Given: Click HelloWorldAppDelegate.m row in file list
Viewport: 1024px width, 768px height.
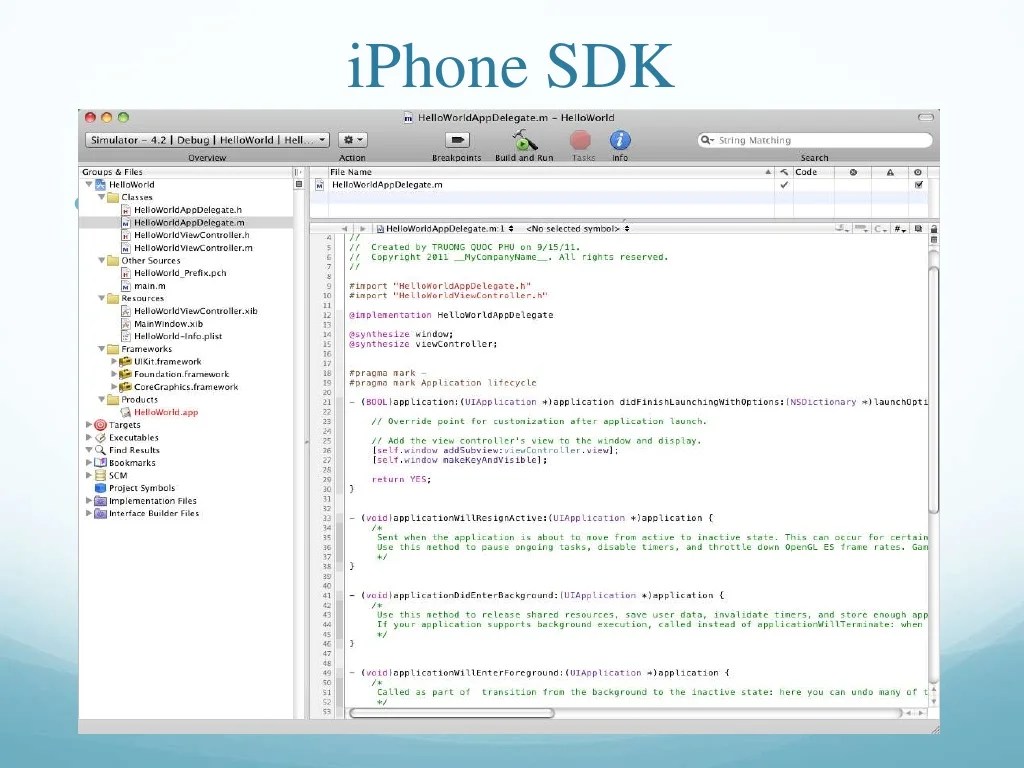Looking at the screenshot, I should click(618, 185).
